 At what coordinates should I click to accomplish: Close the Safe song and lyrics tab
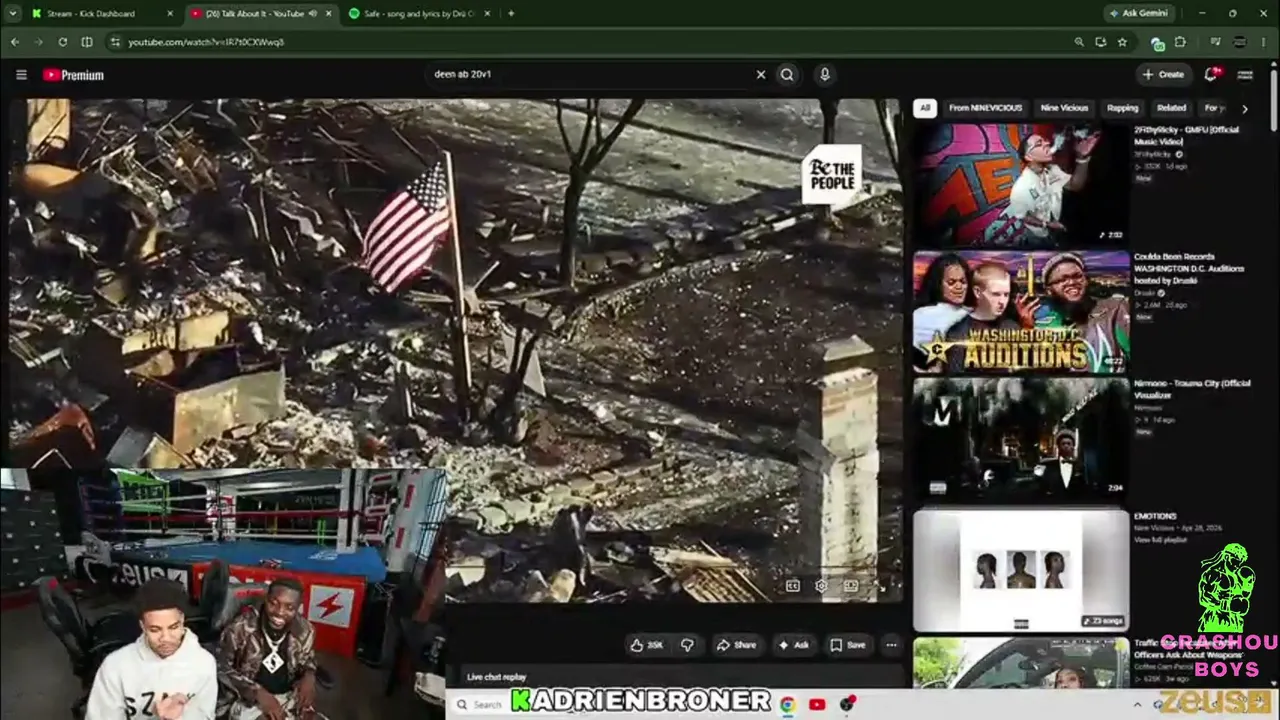click(487, 14)
